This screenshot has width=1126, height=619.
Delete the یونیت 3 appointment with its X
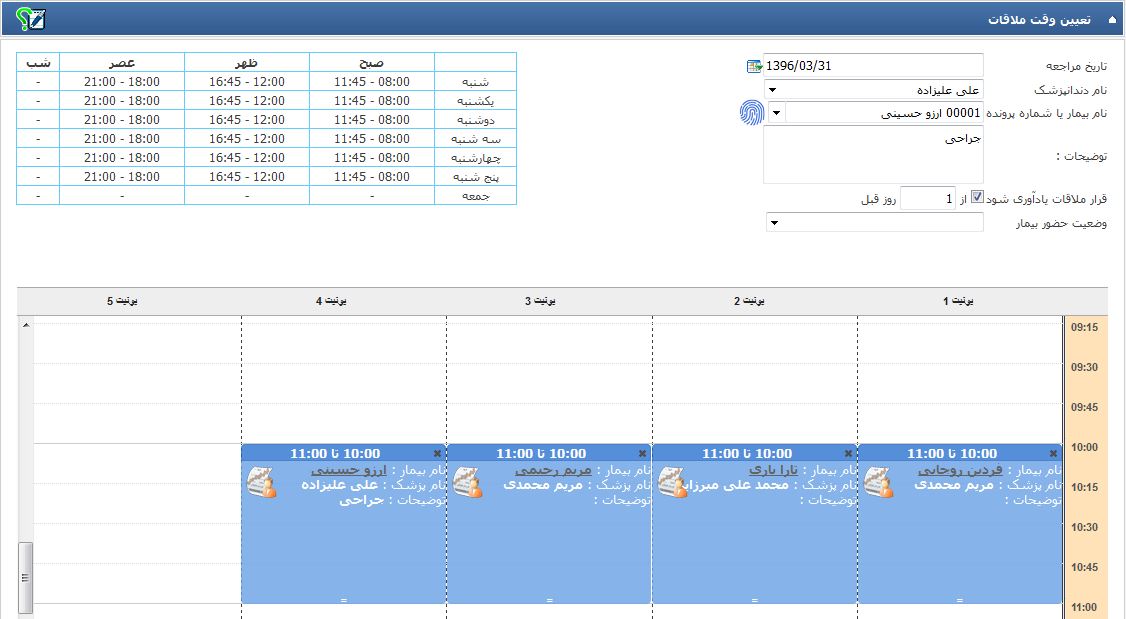tap(642, 453)
